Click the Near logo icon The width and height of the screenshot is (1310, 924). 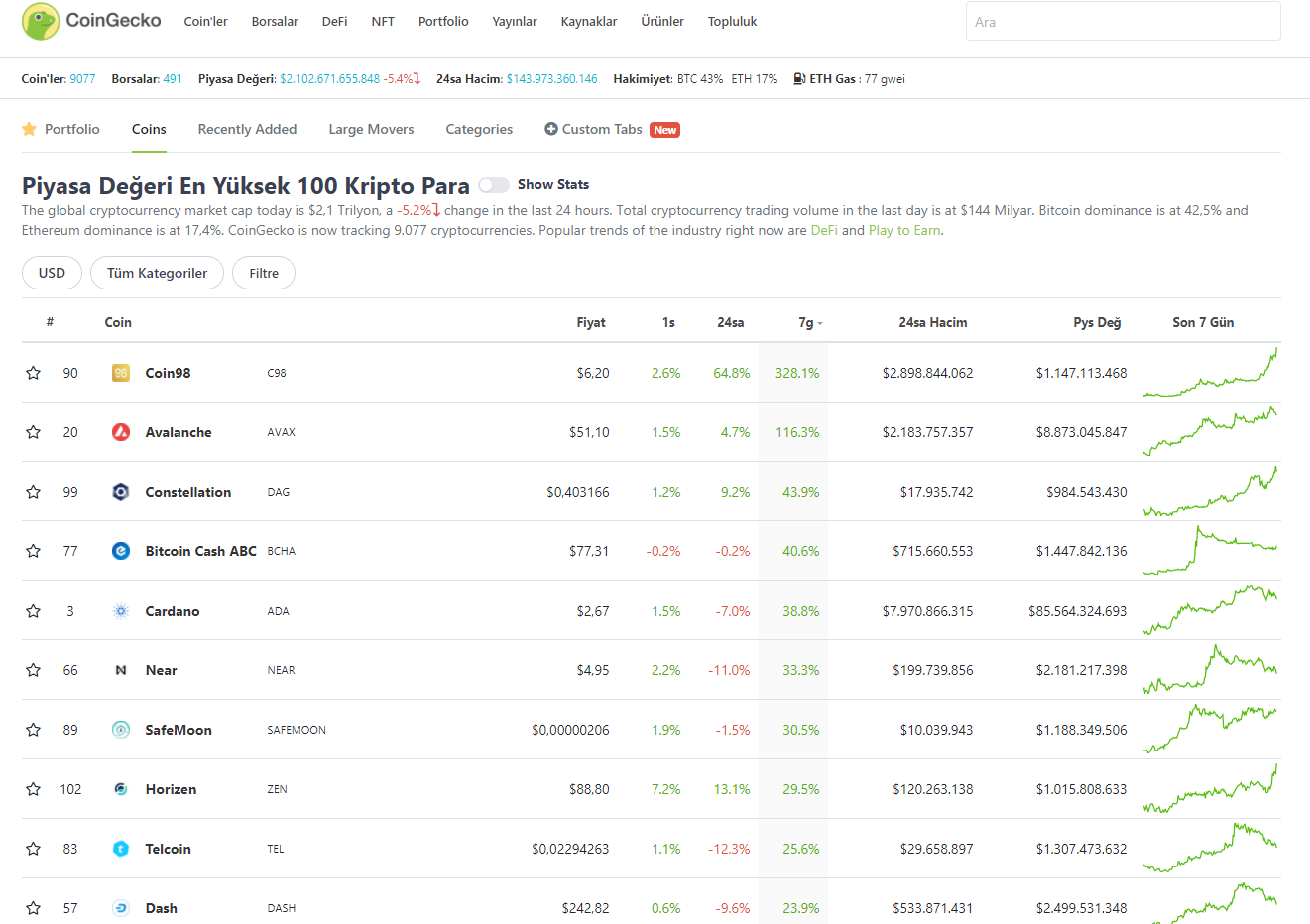click(x=121, y=670)
